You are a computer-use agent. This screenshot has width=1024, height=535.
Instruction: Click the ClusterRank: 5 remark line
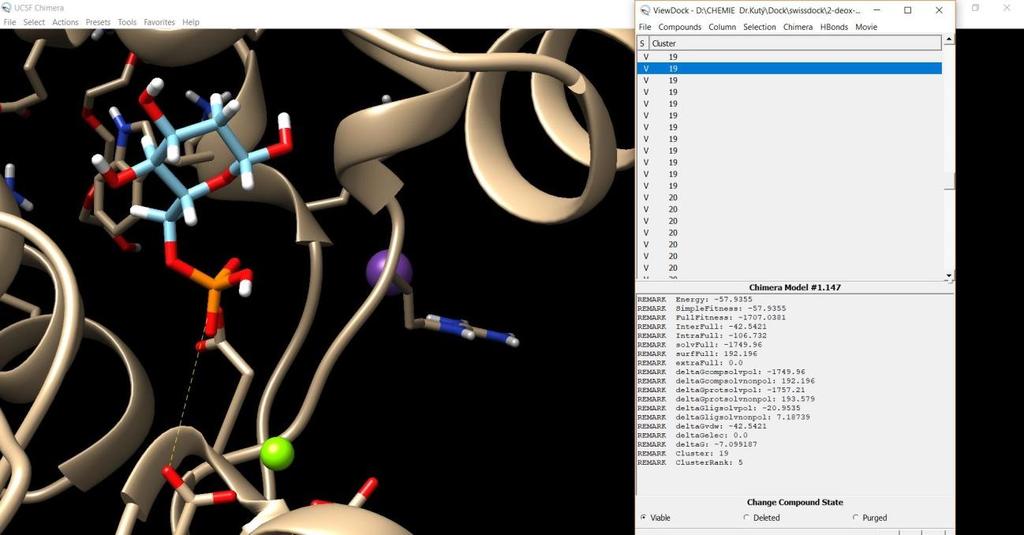click(690, 462)
